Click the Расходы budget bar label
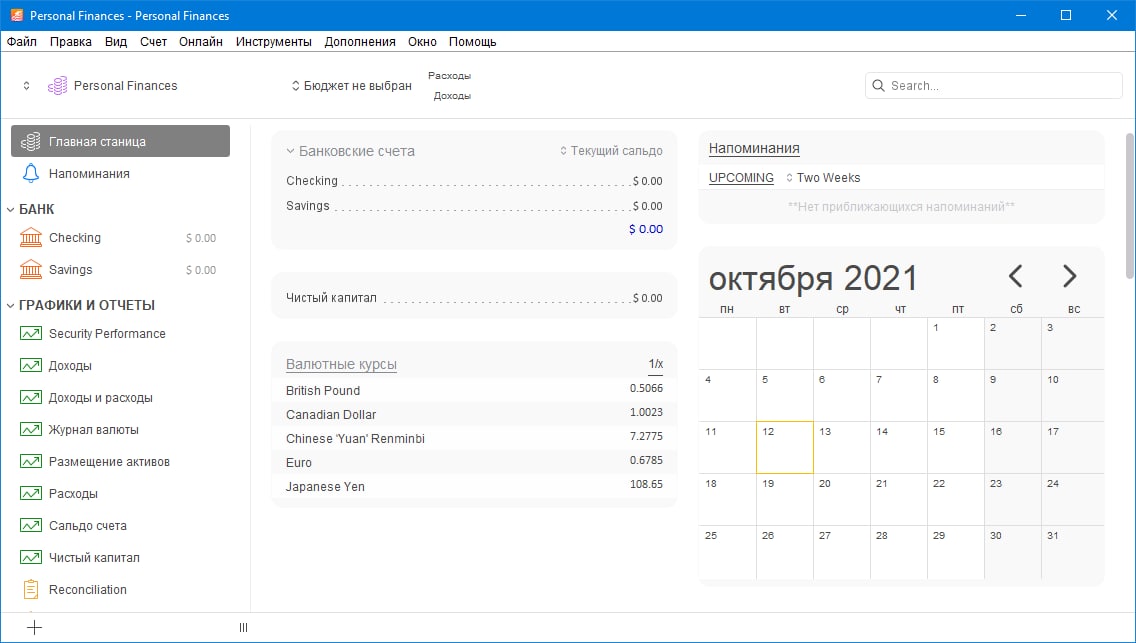The width and height of the screenshot is (1136, 643). coord(449,75)
